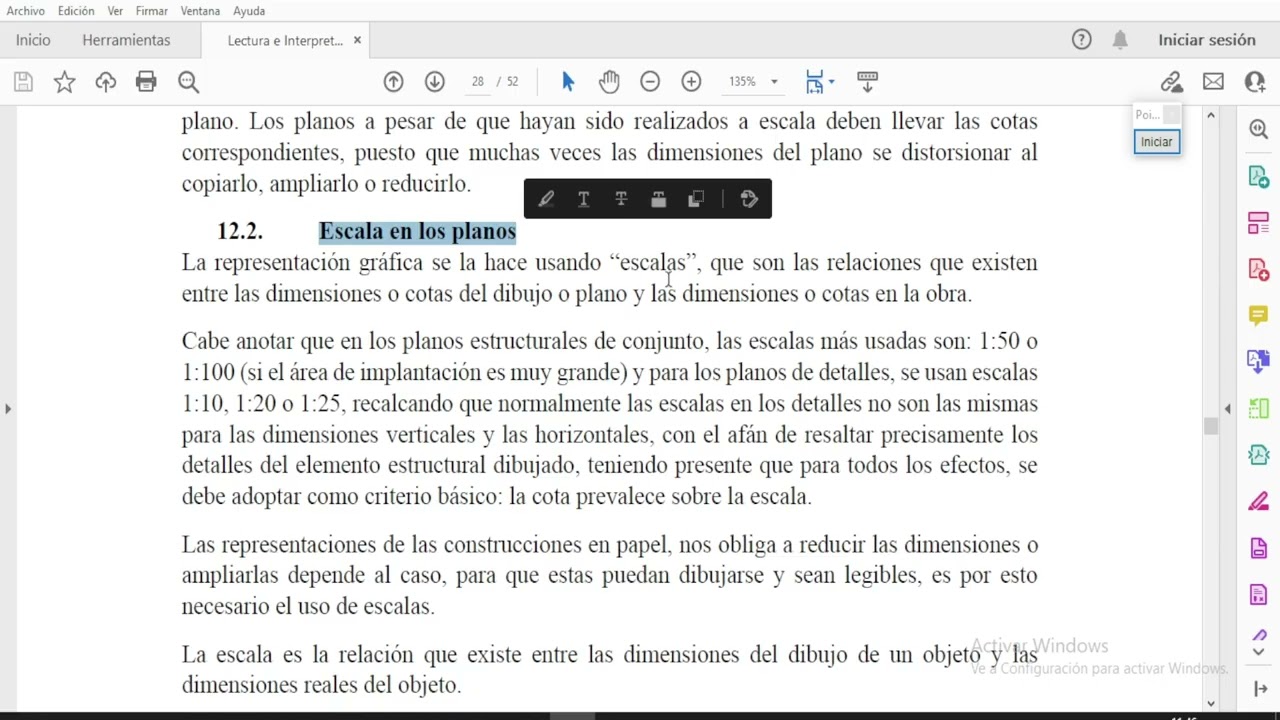Click the save file icon

point(23,82)
